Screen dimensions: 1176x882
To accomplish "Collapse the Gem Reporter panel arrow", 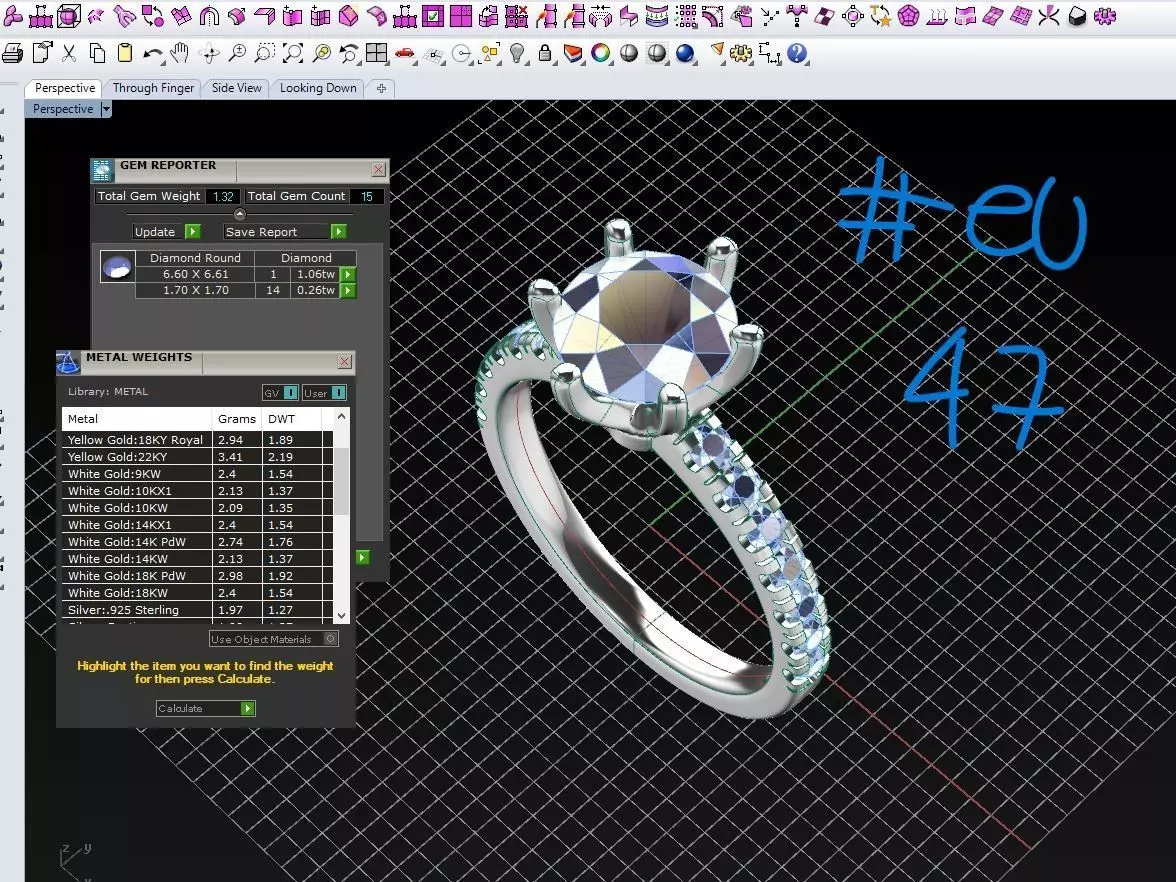I will point(240,214).
